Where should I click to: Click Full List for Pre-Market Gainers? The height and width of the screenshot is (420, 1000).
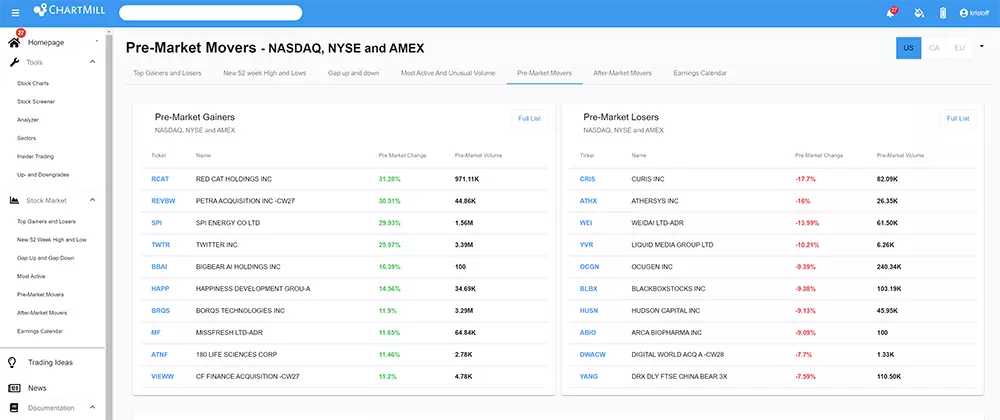click(x=529, y=118)
